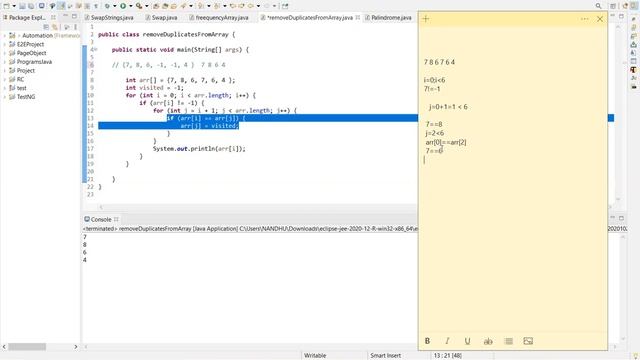
Task: Click the int visited = -1 line
Action: [x=154, y=88]
